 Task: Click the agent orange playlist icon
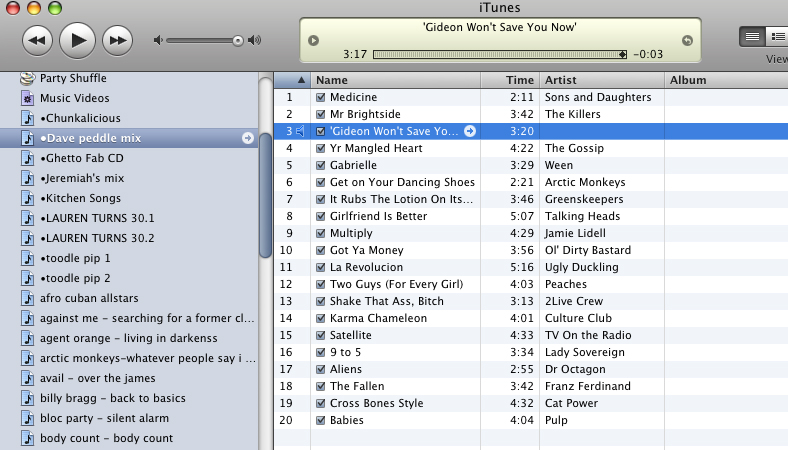pos(28,338)
